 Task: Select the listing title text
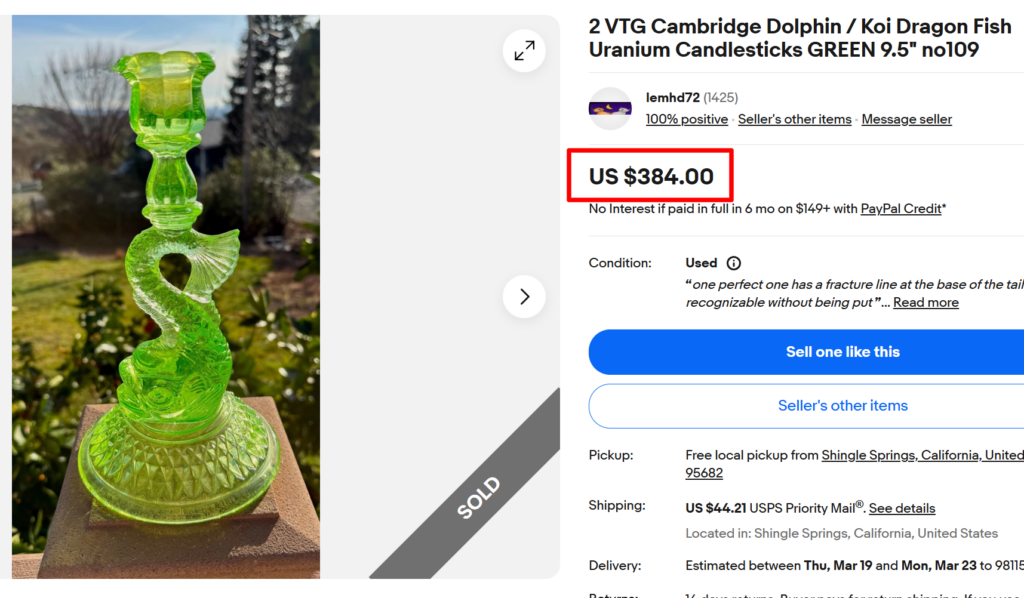[798, 37]
